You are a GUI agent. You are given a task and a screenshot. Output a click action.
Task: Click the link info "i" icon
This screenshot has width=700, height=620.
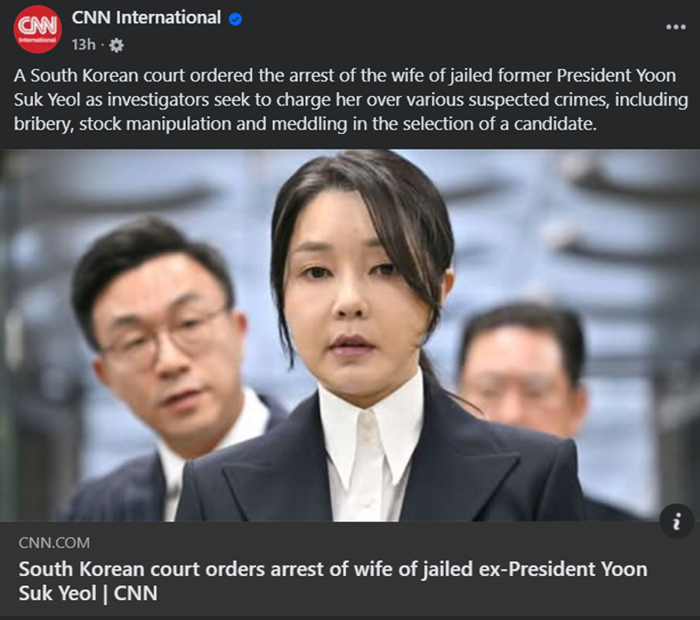pyautogui.click(x=676, y=521)
